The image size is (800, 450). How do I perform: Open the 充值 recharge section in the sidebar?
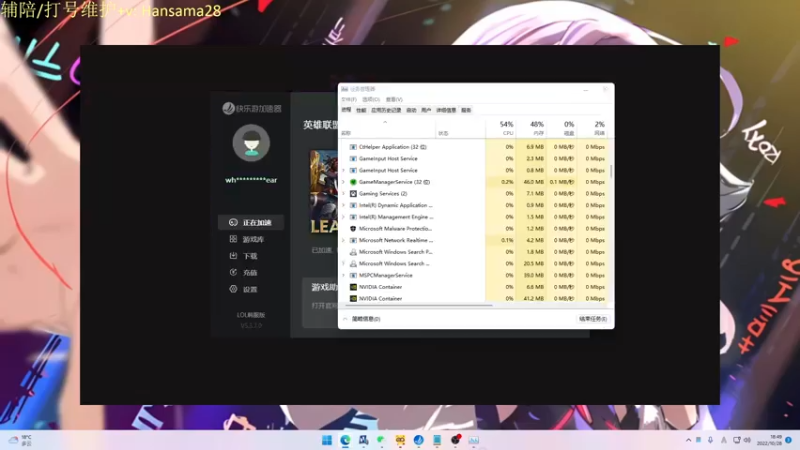244,272
